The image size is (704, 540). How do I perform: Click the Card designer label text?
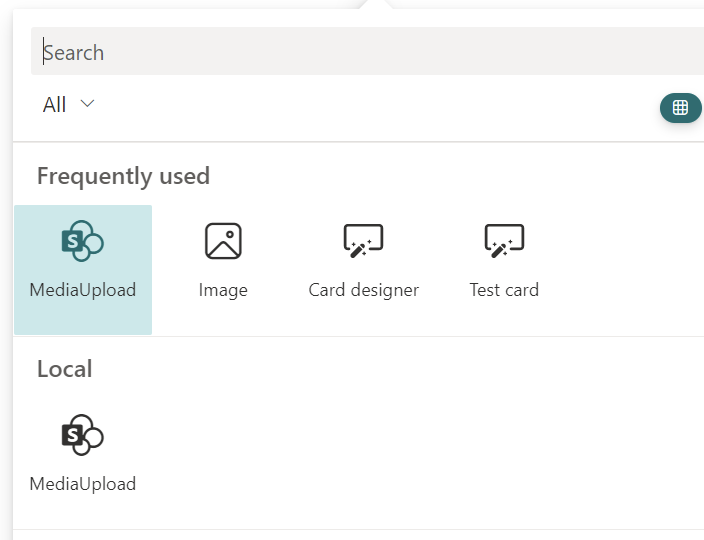[x=363, y=290]
